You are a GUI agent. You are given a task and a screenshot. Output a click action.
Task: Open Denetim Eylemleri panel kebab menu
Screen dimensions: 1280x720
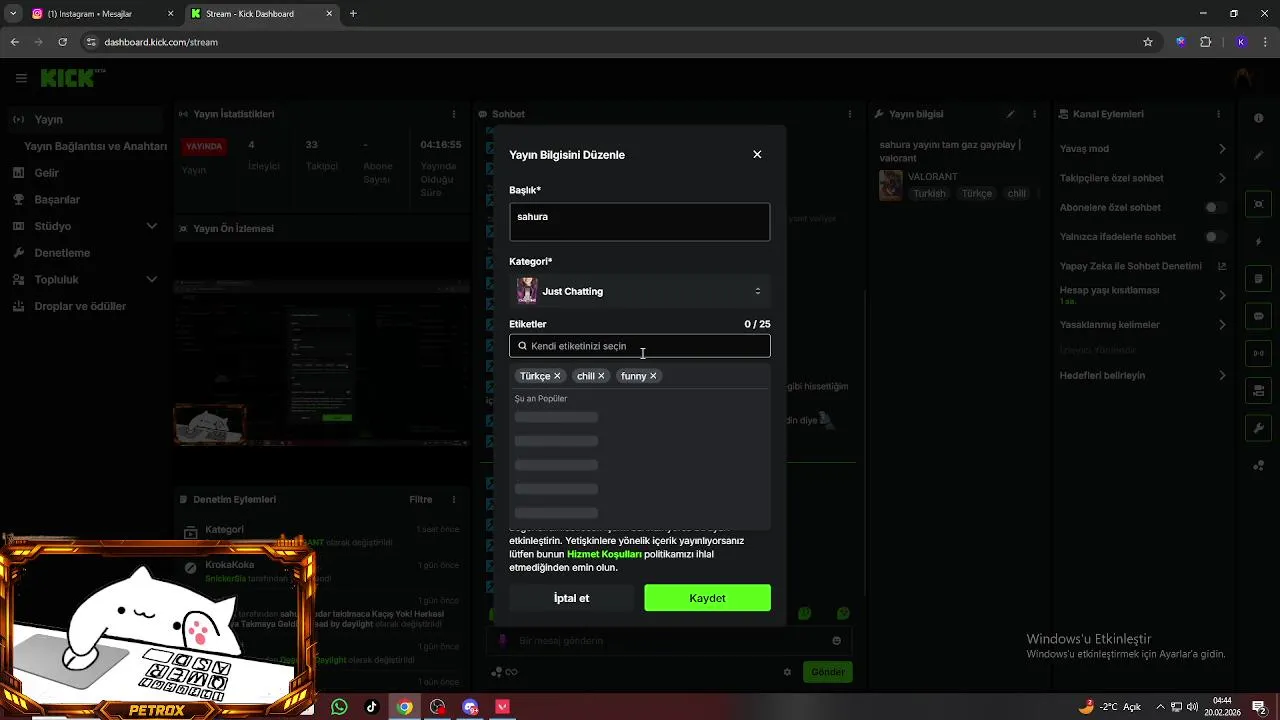(x=454, y=499)
